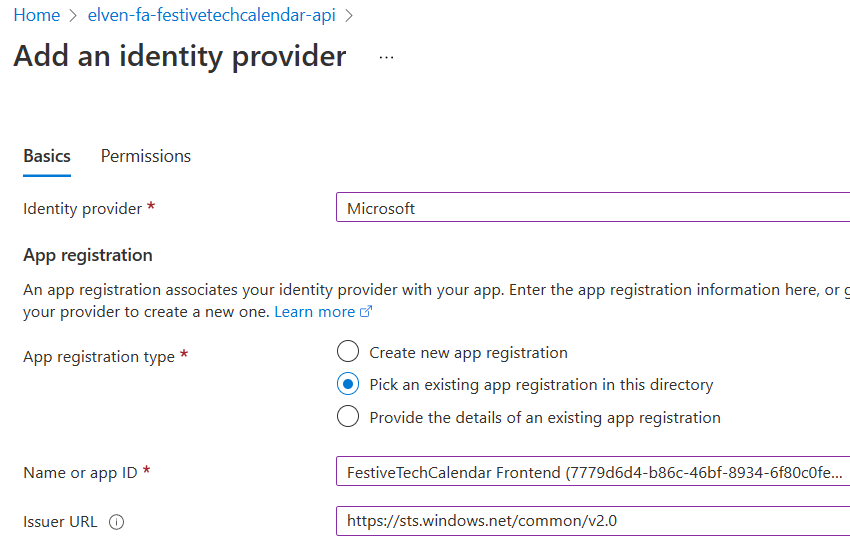Click the Add an identity provider heading
The width and height of the screenshot is (850, 555).
(x=179, y=56)
